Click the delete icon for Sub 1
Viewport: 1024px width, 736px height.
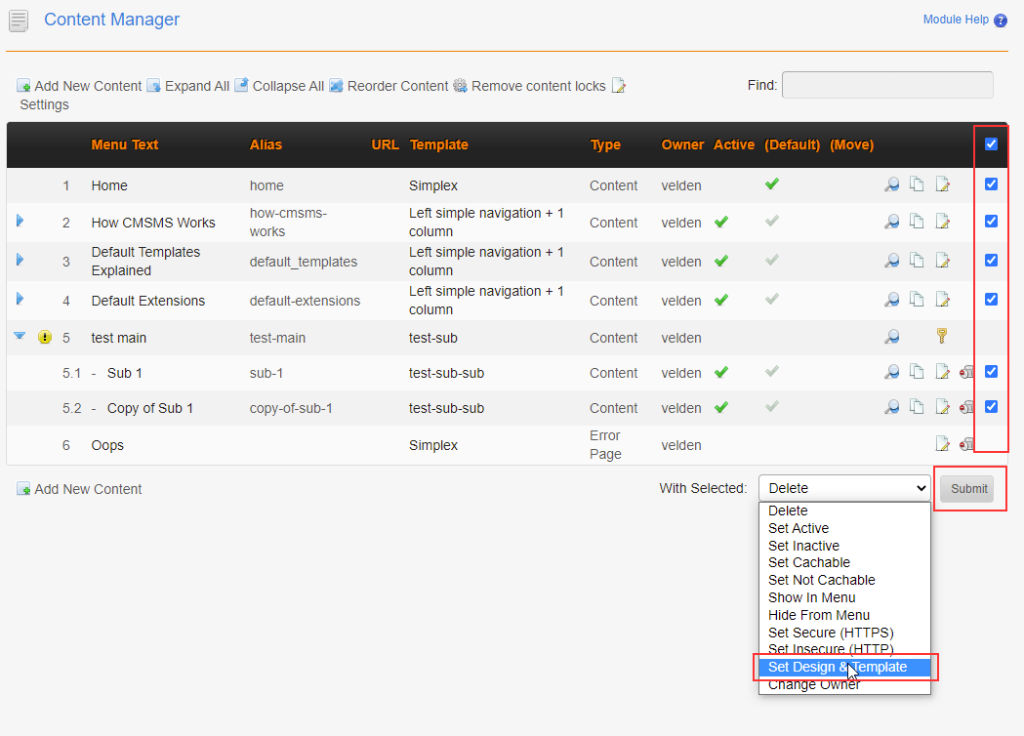click(966, 373)
